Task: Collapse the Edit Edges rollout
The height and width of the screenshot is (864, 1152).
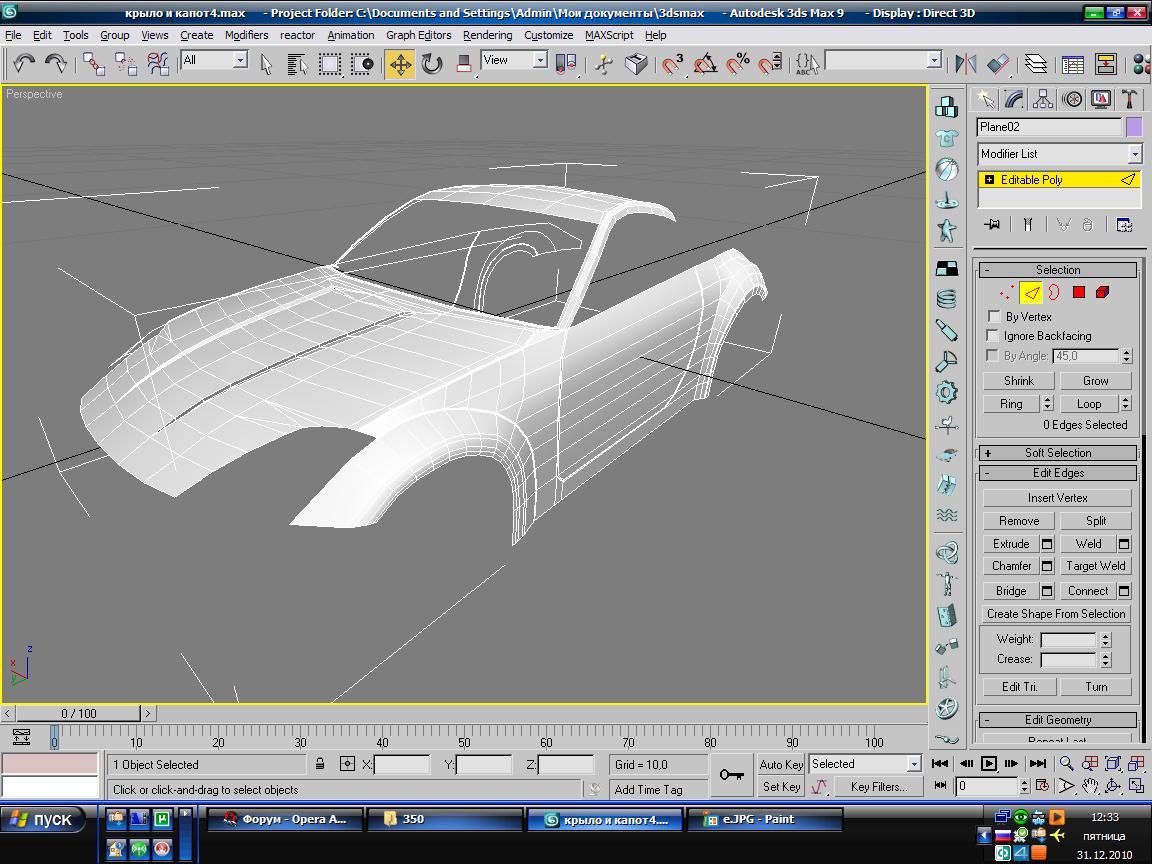Action: 1058,473
